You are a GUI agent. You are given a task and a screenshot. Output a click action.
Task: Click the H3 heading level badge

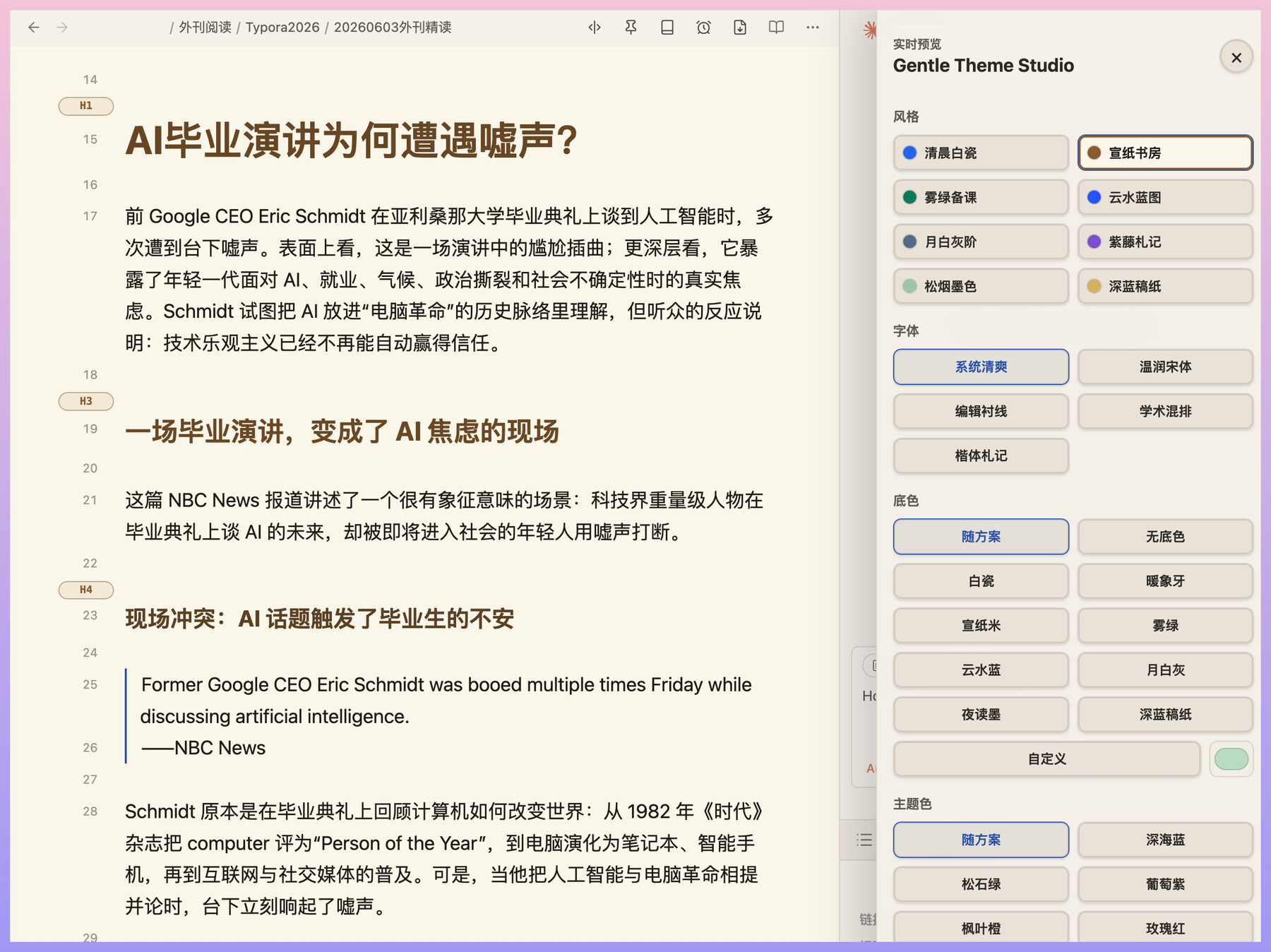coord(86,401)
